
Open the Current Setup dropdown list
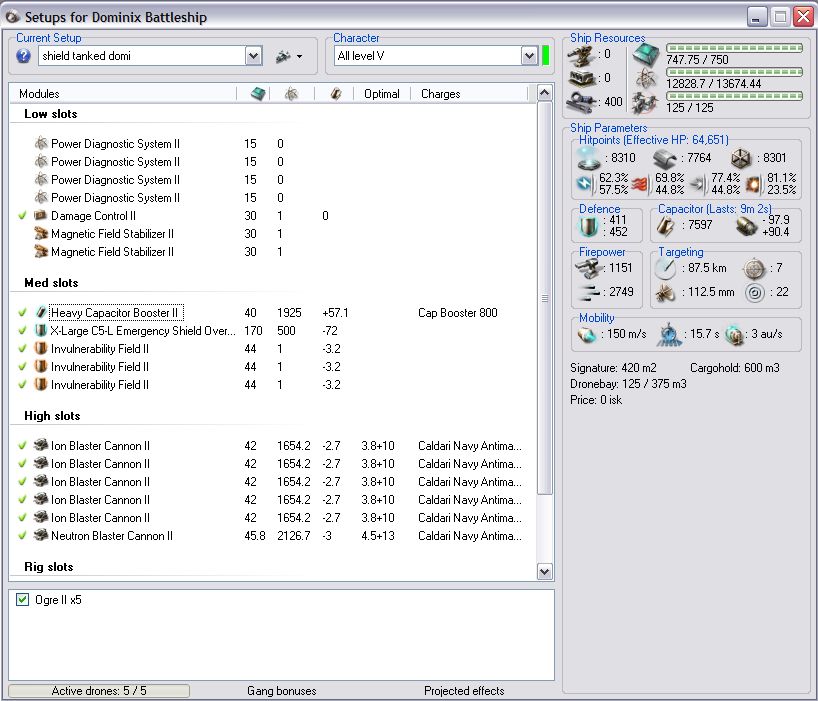(x=253, y=57)
